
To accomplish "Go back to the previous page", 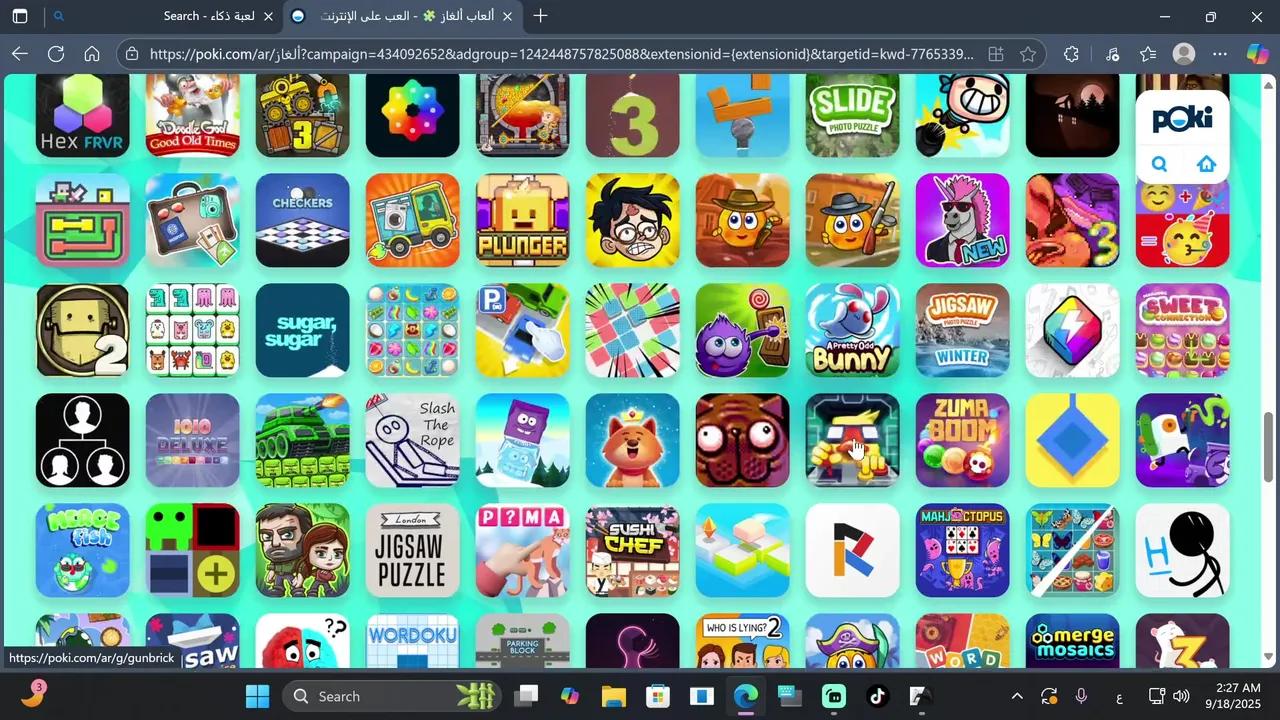I will (x=20, y=54).
